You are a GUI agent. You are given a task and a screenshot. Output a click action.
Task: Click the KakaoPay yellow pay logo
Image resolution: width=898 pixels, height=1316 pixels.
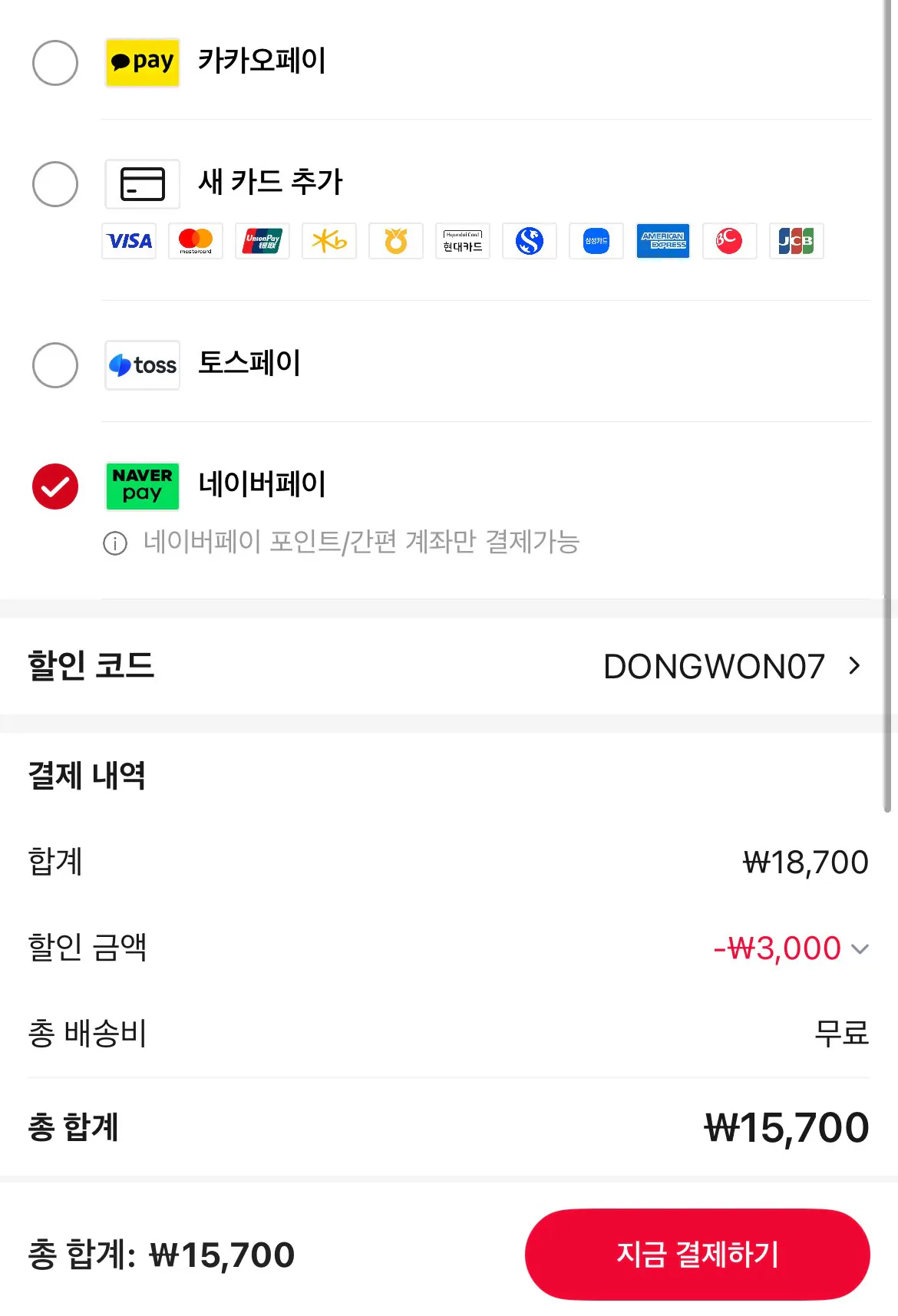(x=143, y=62)
